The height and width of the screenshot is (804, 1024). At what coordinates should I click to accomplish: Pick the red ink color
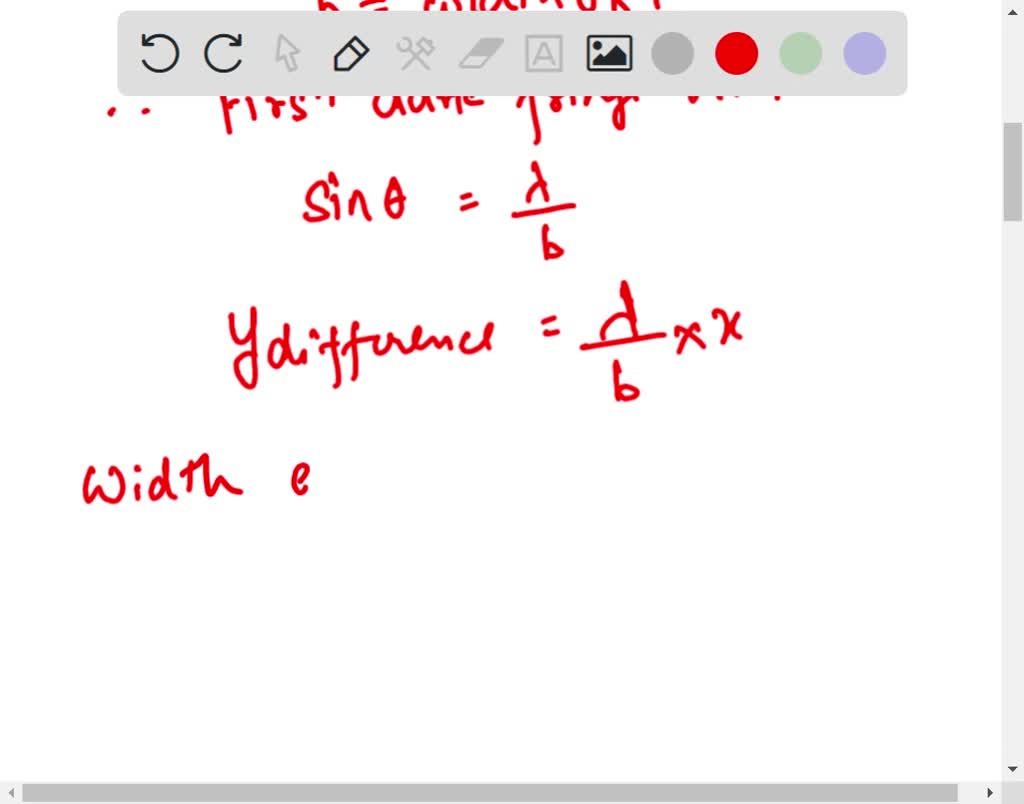pyautogui.click(x=736, y=54)
